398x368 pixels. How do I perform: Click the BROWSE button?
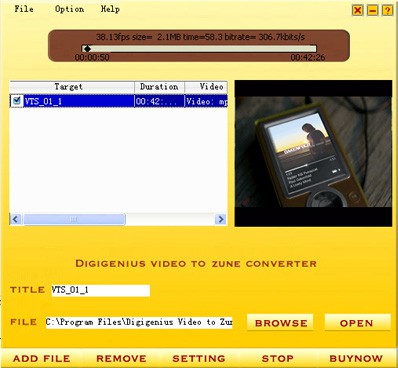tap(280, 323)
